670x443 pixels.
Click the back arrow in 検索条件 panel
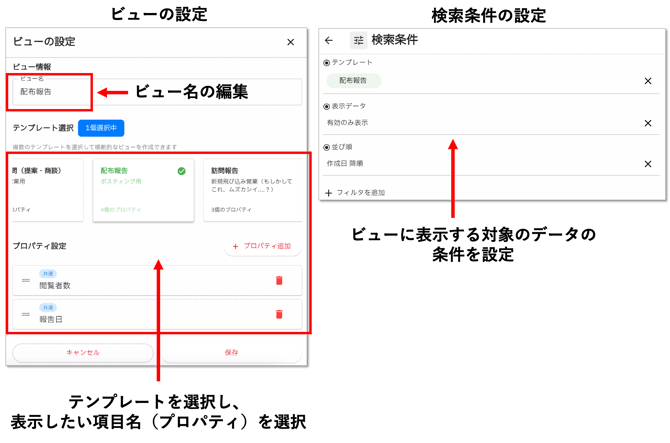(x=329, y=41)
